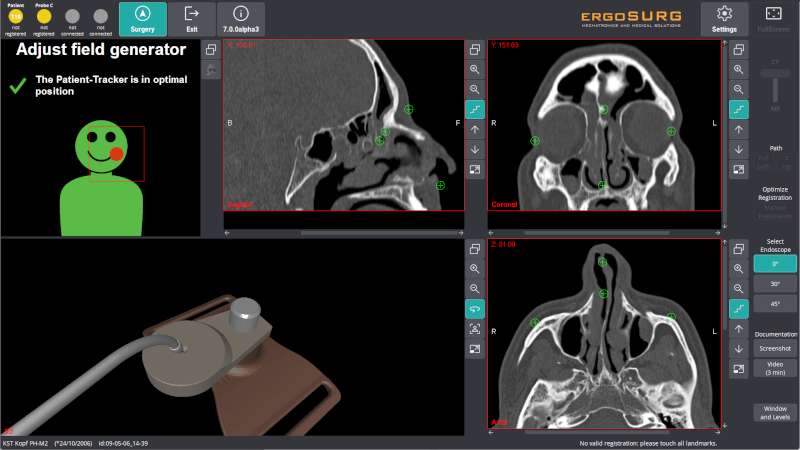The height and width of the screenshot is (450, 800).
Task: Click the rotate icon in the 3D view
Action: [474, 309]
